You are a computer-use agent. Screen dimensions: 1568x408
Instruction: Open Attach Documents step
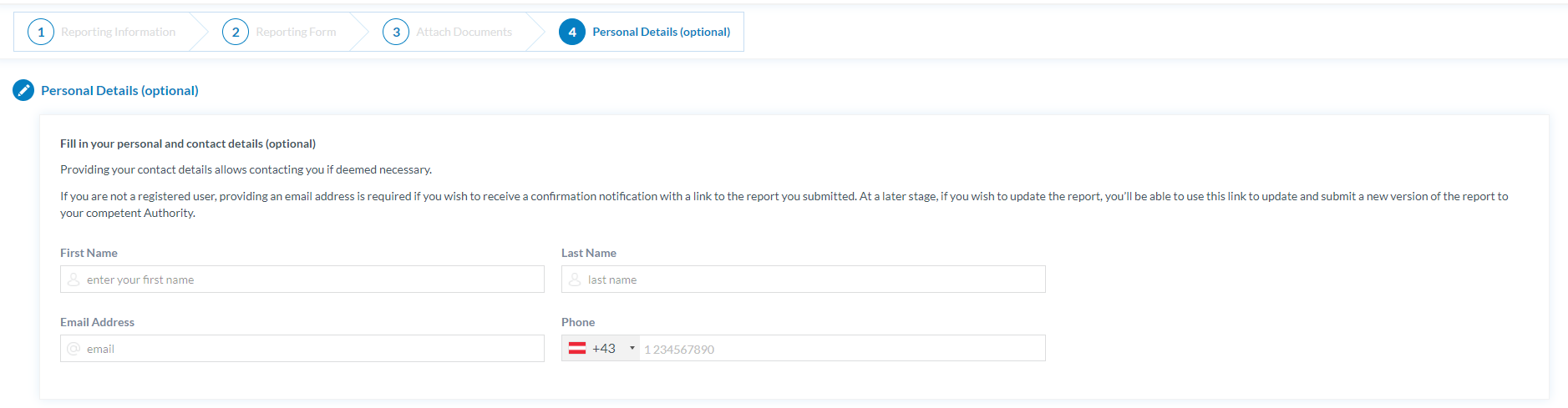point(464,32)
